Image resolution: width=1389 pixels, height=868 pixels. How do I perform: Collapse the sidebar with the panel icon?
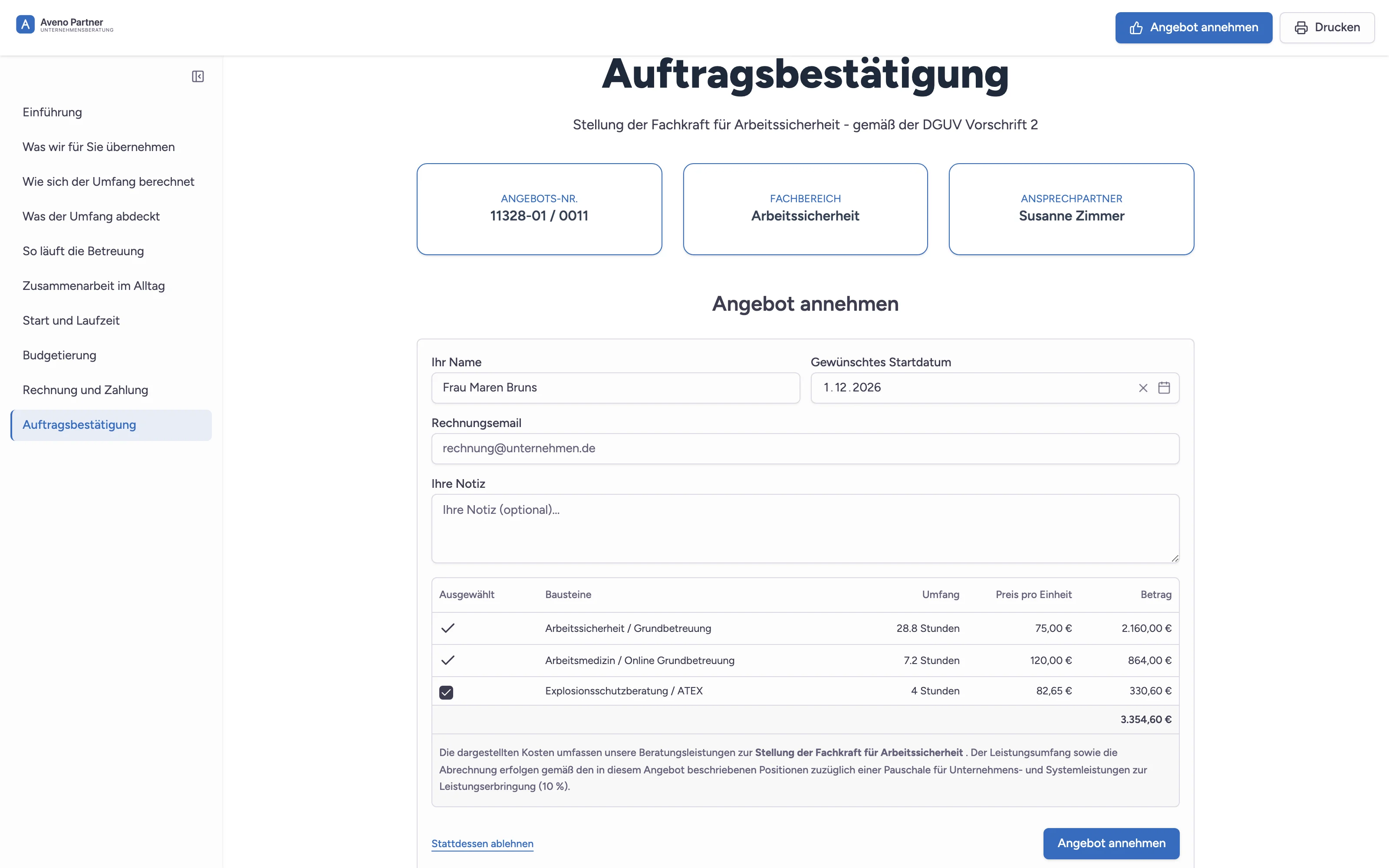coord(198,76)
